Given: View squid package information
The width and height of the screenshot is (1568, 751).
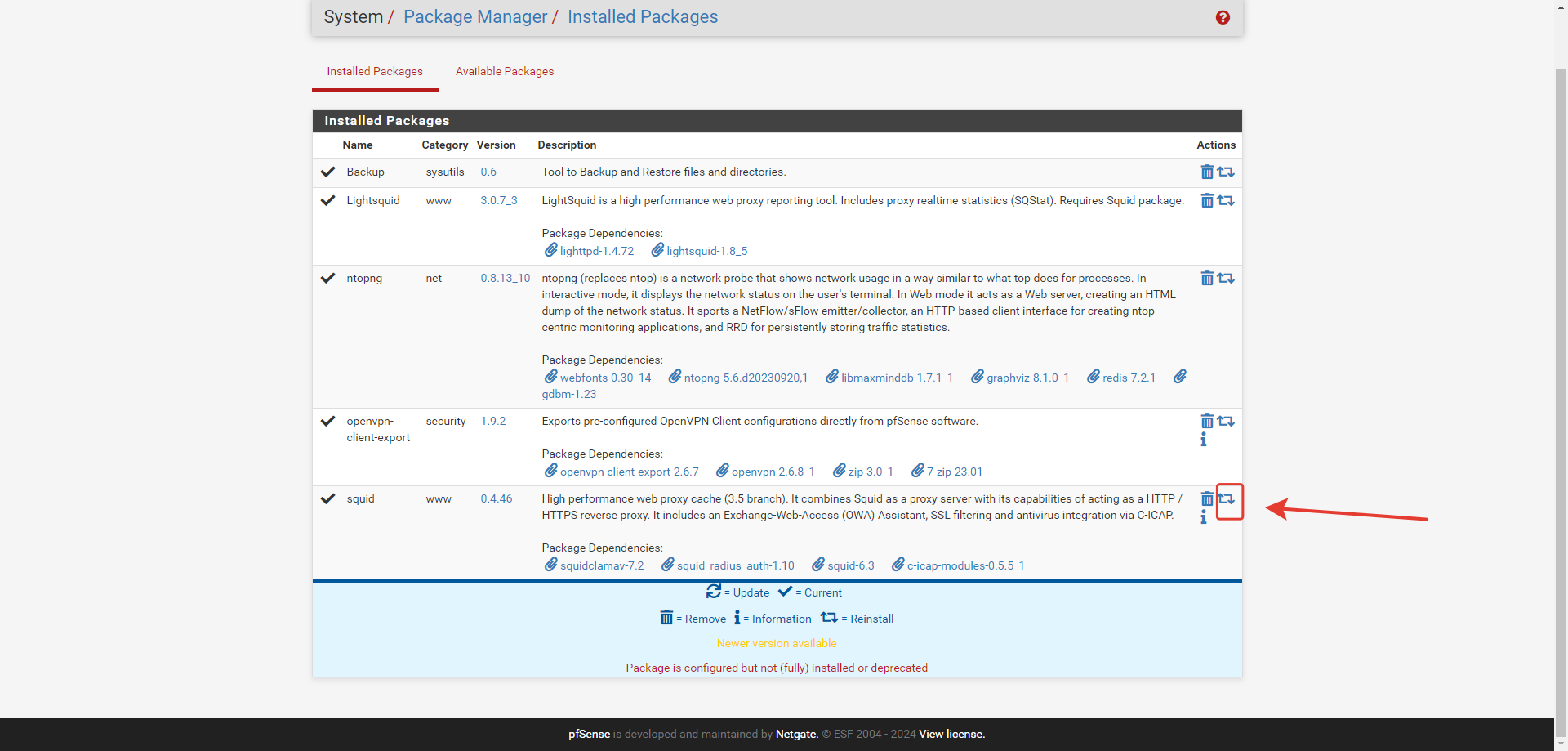Looking at the screenshot, I should [1204, 517].
